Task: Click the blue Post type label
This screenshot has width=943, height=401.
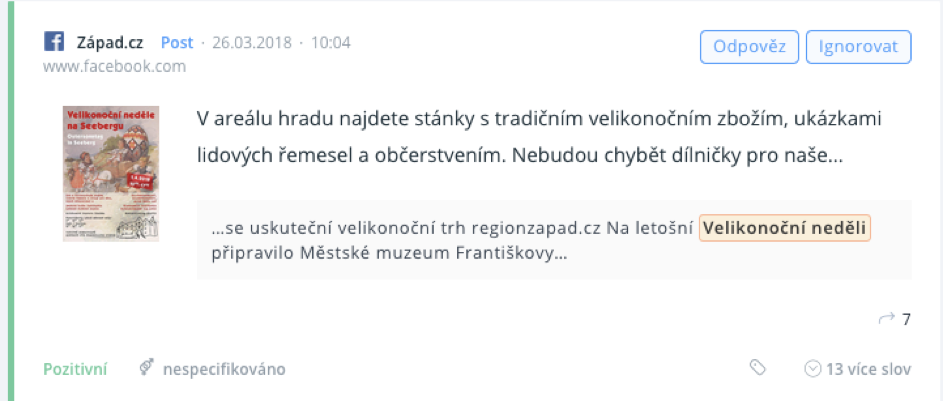Action: pyautogui.click(x=177, y=43)
